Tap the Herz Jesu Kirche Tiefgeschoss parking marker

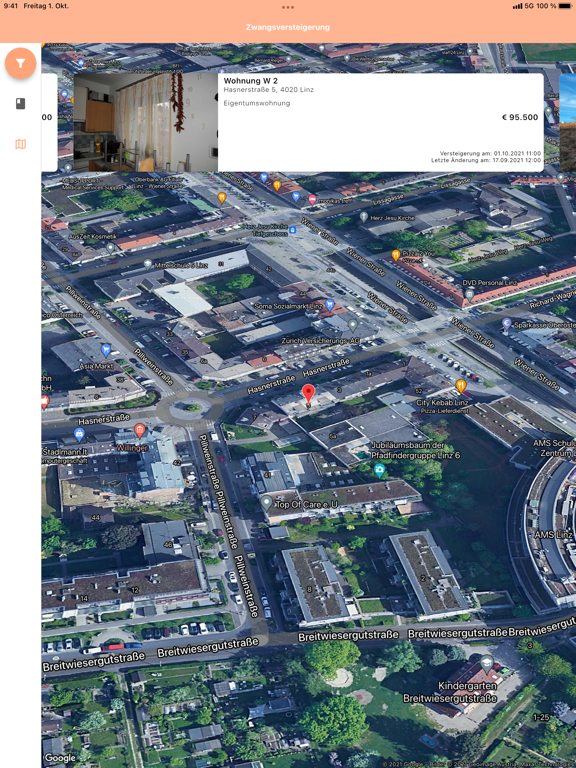point(292,230)
